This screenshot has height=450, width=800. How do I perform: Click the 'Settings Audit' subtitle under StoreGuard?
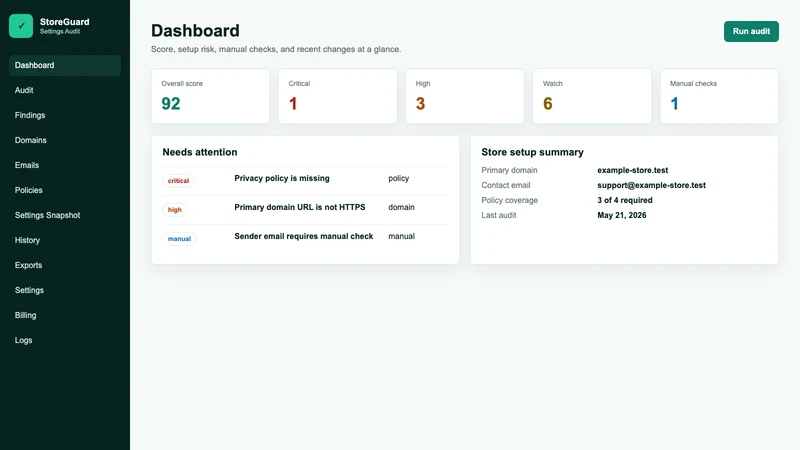(60, 32)
